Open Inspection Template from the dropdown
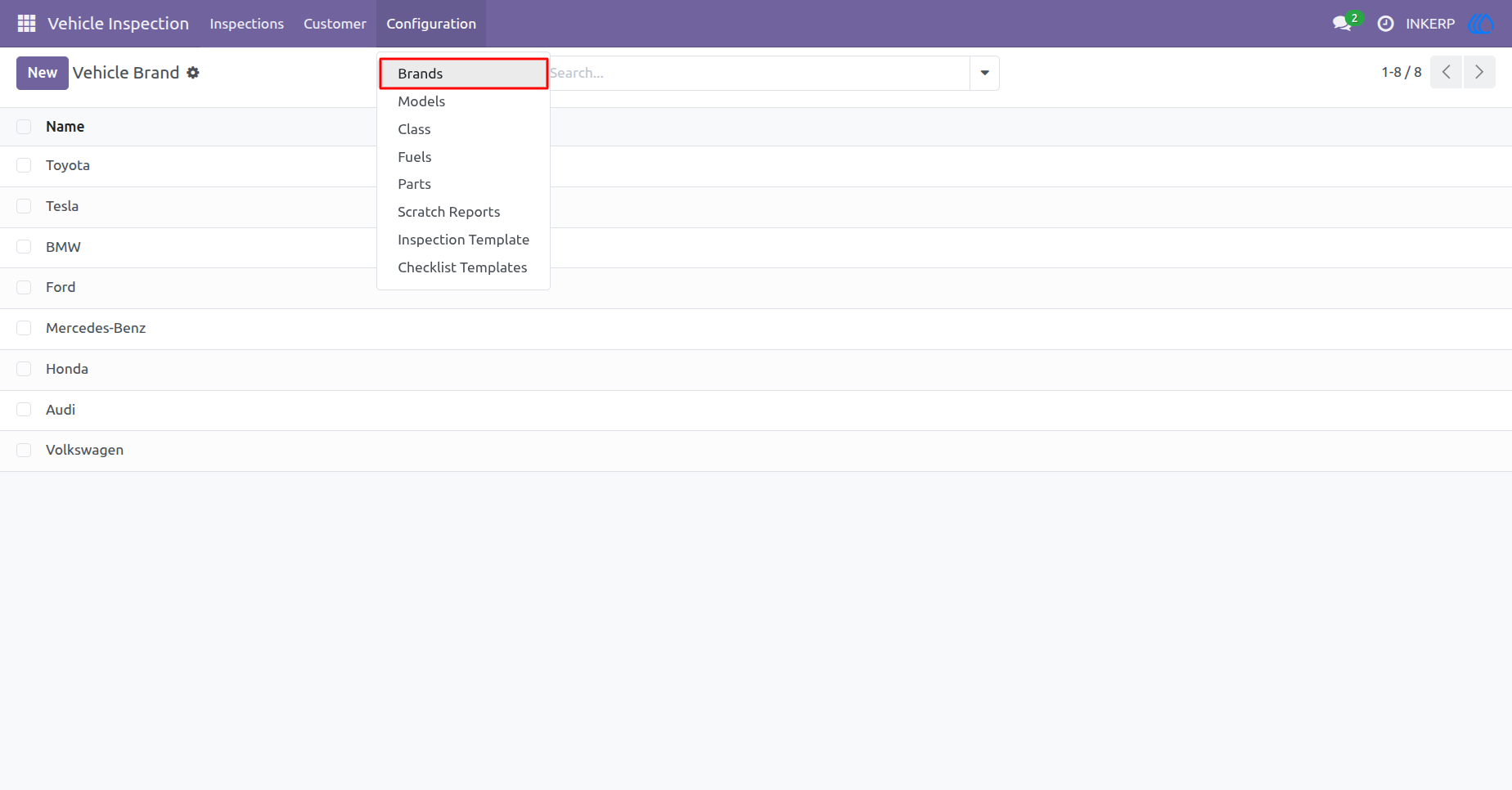The image size is (1512, 790). tap(463, 240)
